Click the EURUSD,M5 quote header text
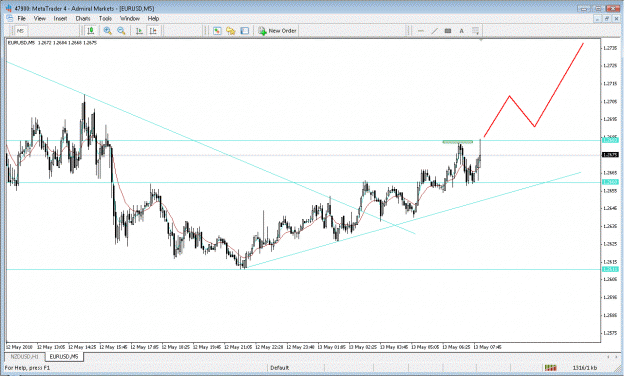Viewport: 625px width, 376px height. point(52,43)
